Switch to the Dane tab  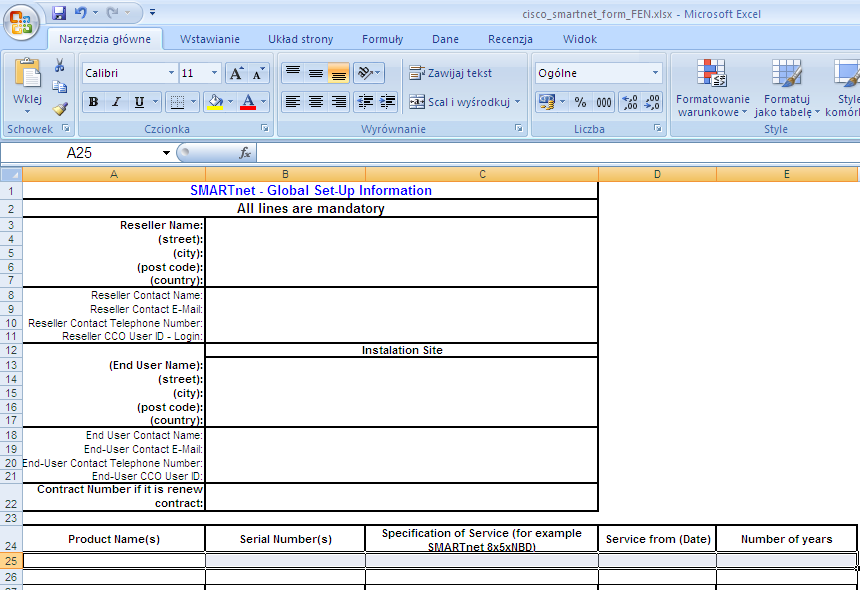(445, 39)
